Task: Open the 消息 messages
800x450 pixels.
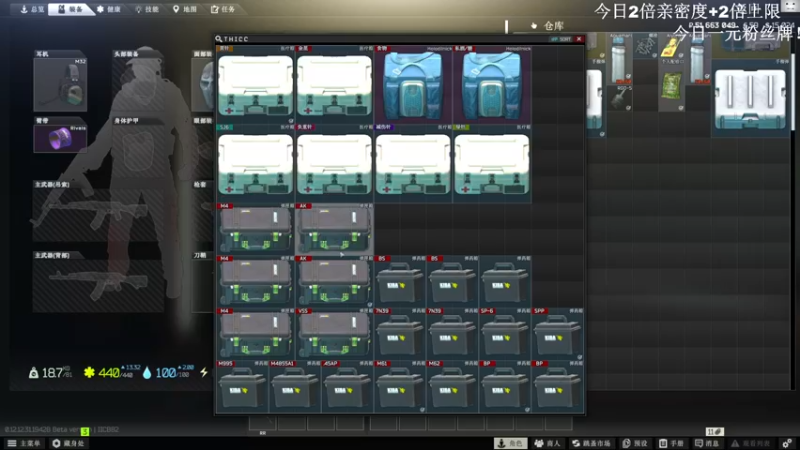Action: [x=707, y=443]
